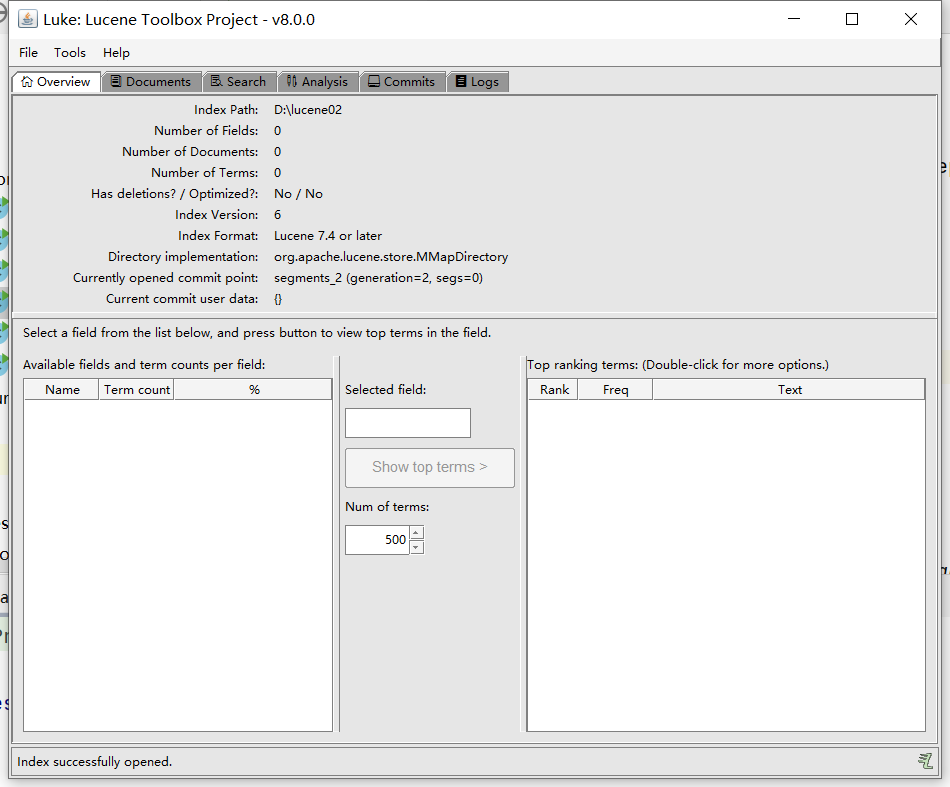Image resolution: width=950 pixels, height=787 pixels.
Task: Click the Luke logo icon in status bar
Action: [x=925, y=761]
